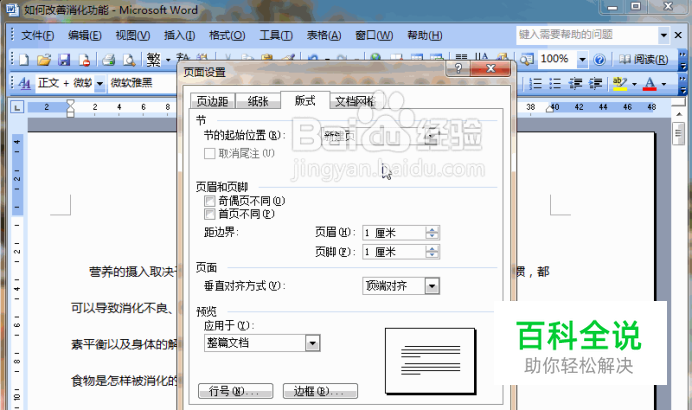Screen dimensions: 692x410
Task: Open 应用于 整篇文档 dropdown
Action: [x=312, y=343]
